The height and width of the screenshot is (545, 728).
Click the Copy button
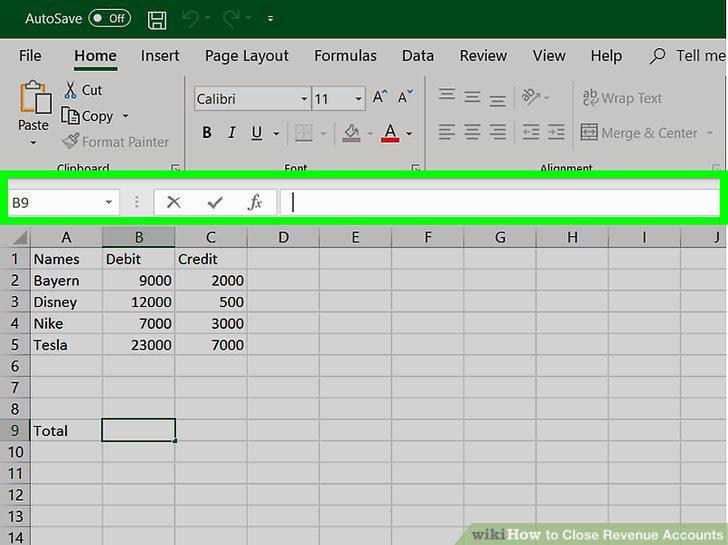tap(87, 116)
